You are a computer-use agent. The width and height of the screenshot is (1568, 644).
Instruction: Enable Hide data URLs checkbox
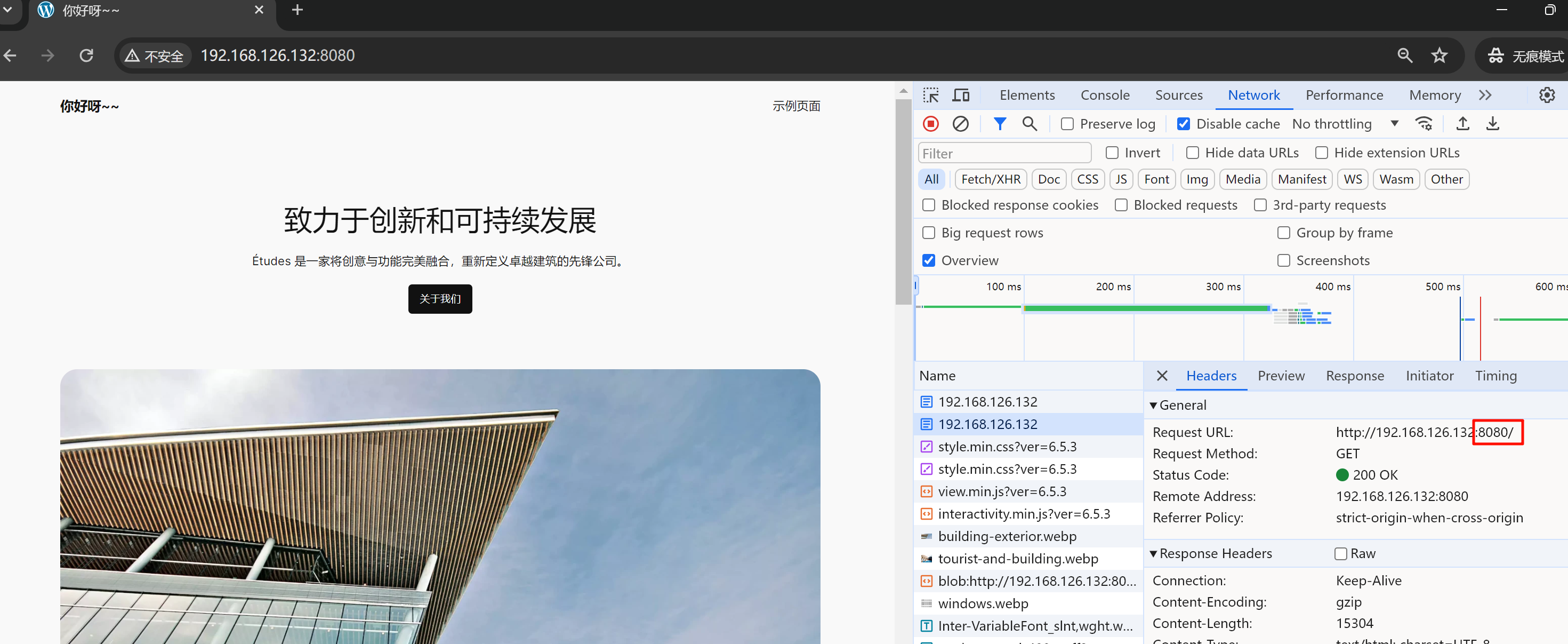pos(1193,152)
